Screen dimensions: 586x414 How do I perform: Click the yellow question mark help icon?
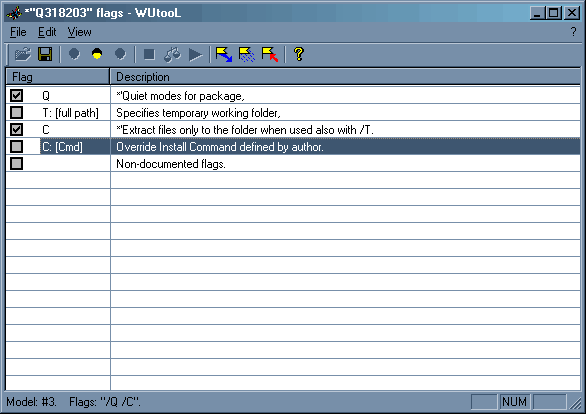point(299,55)
